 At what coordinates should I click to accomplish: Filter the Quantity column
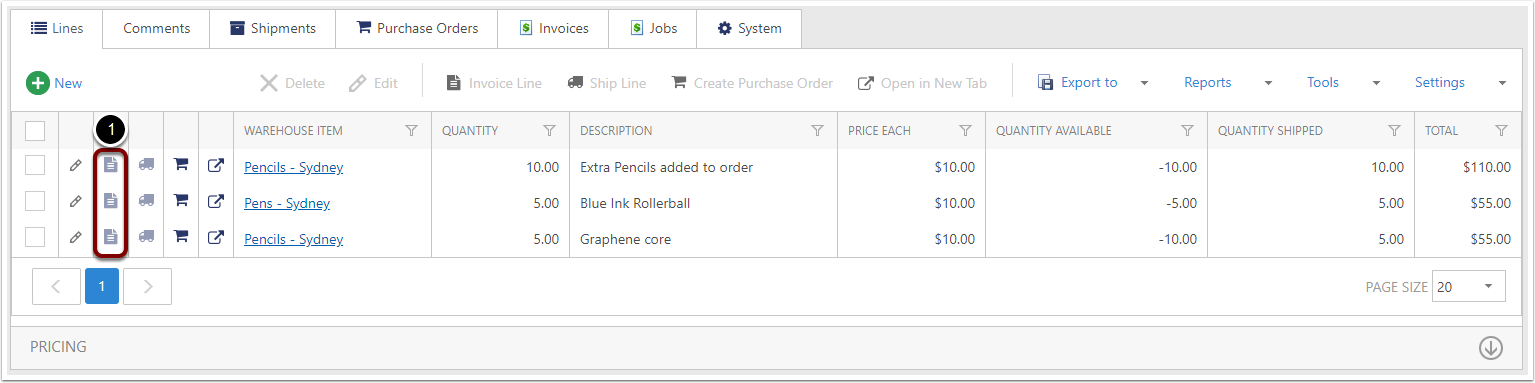tap(549, 131)
